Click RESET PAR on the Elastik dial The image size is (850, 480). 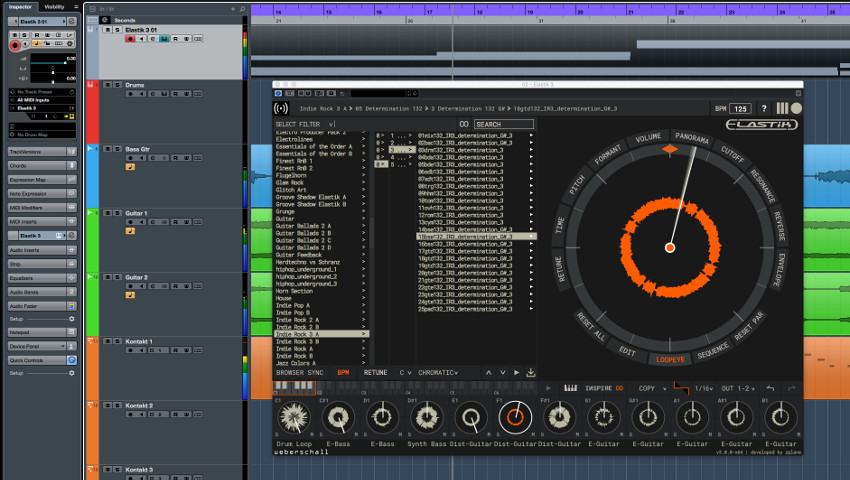click(x=749, y=327)
